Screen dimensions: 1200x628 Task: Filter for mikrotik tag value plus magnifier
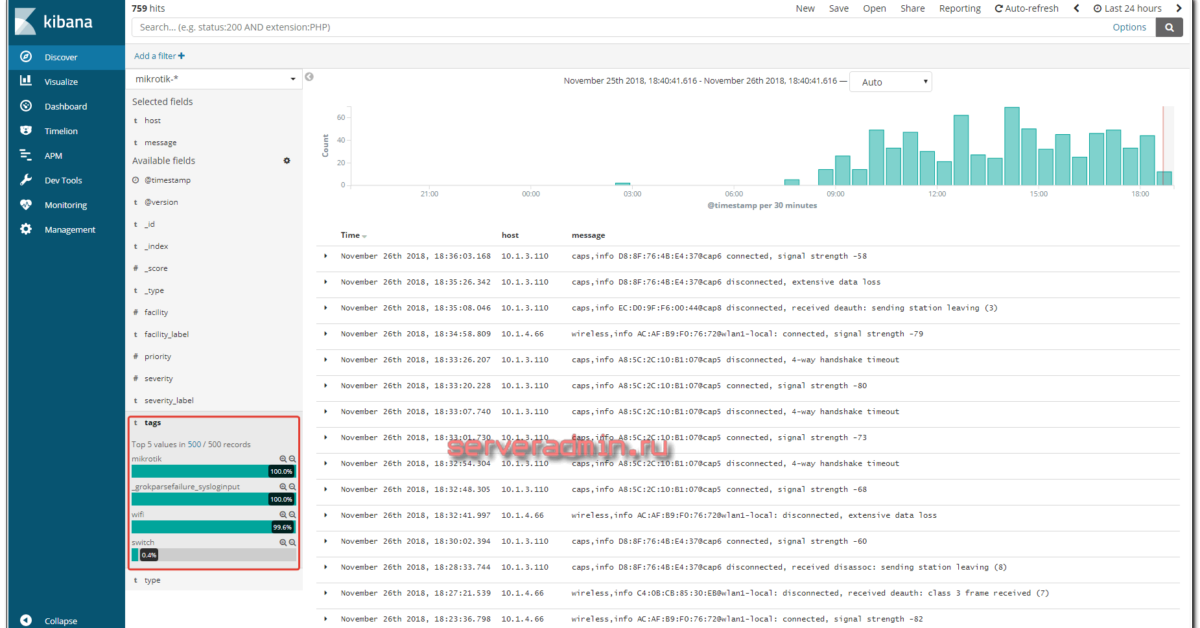tap(283, 458)
